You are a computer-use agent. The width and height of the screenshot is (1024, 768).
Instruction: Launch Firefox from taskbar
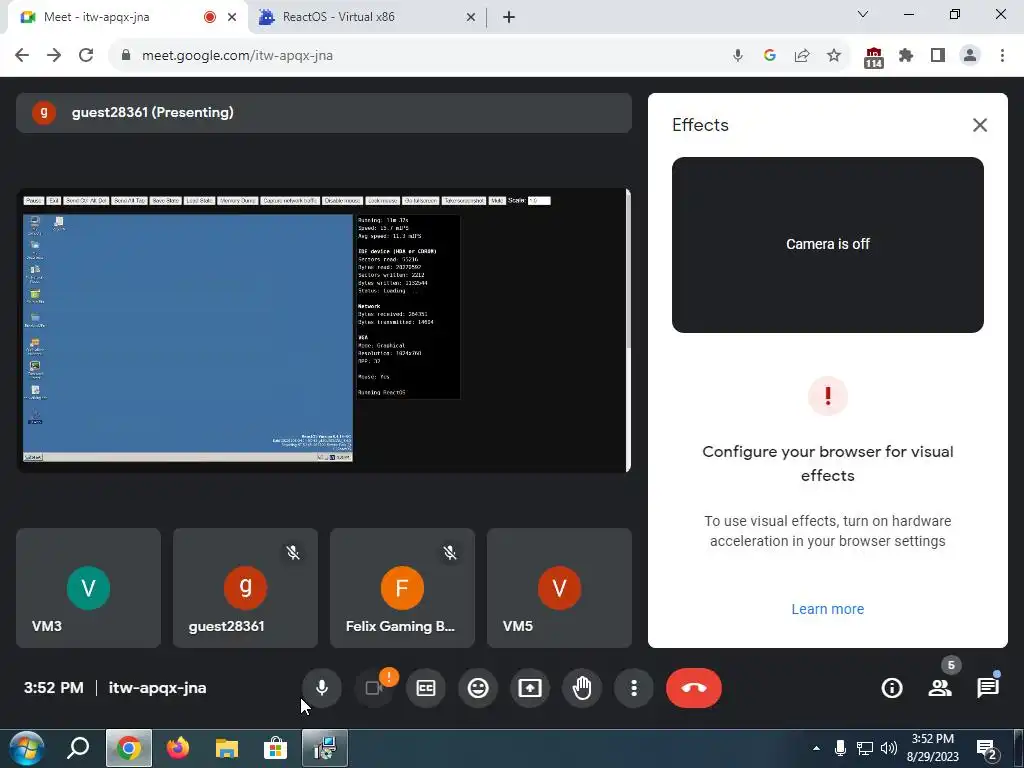(178, 748)
